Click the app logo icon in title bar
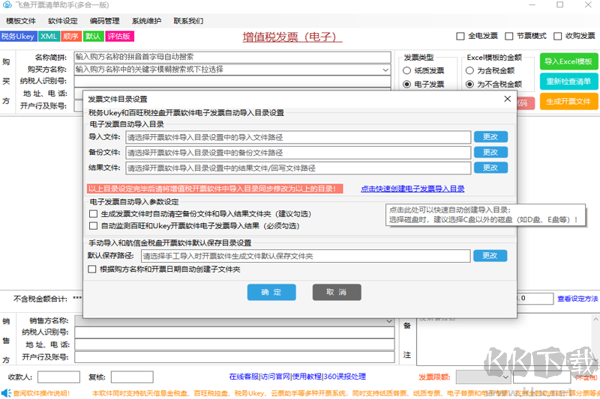 click(7, 5)
